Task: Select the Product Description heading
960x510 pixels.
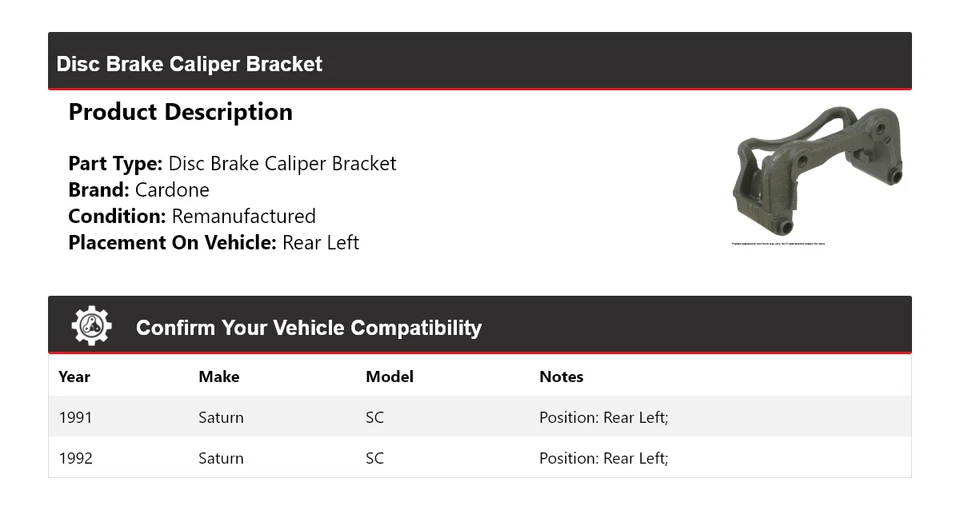Action: pyautogui.click(x=180, y=112)
